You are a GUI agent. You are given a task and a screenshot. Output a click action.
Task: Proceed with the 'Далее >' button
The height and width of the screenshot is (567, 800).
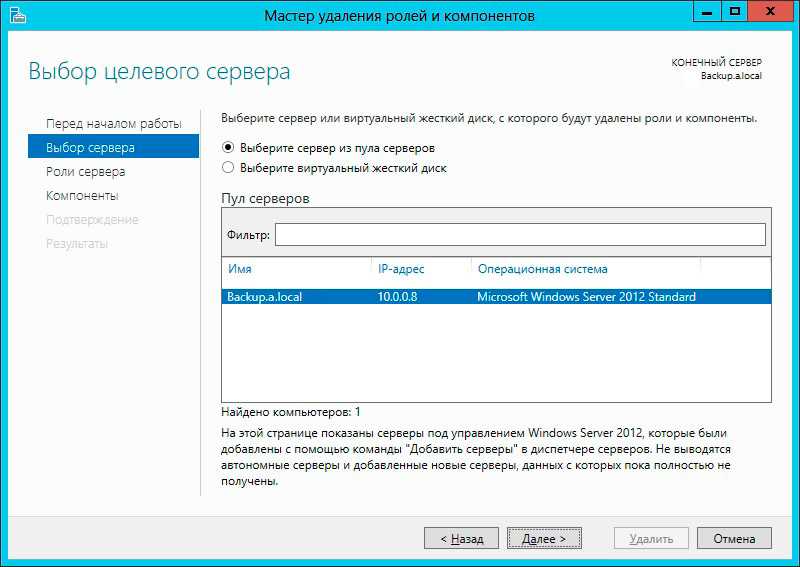tap(544, 538)
